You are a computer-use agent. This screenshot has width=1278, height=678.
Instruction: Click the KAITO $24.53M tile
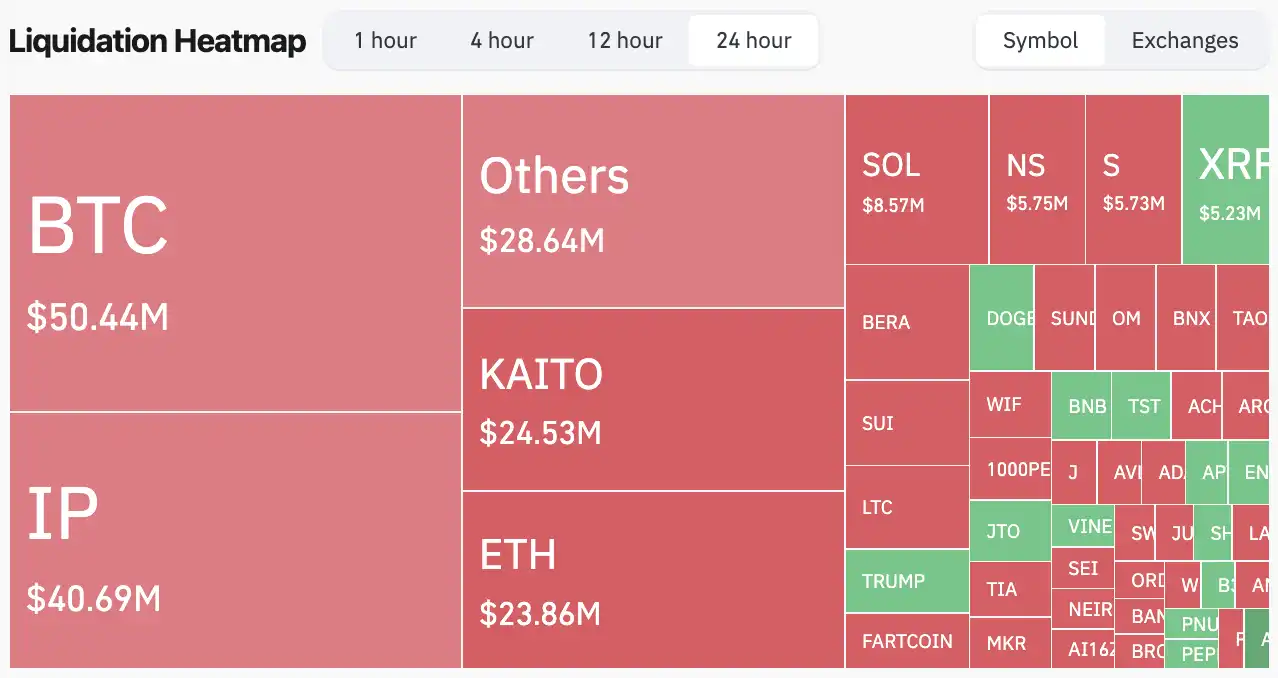[653, 399]
